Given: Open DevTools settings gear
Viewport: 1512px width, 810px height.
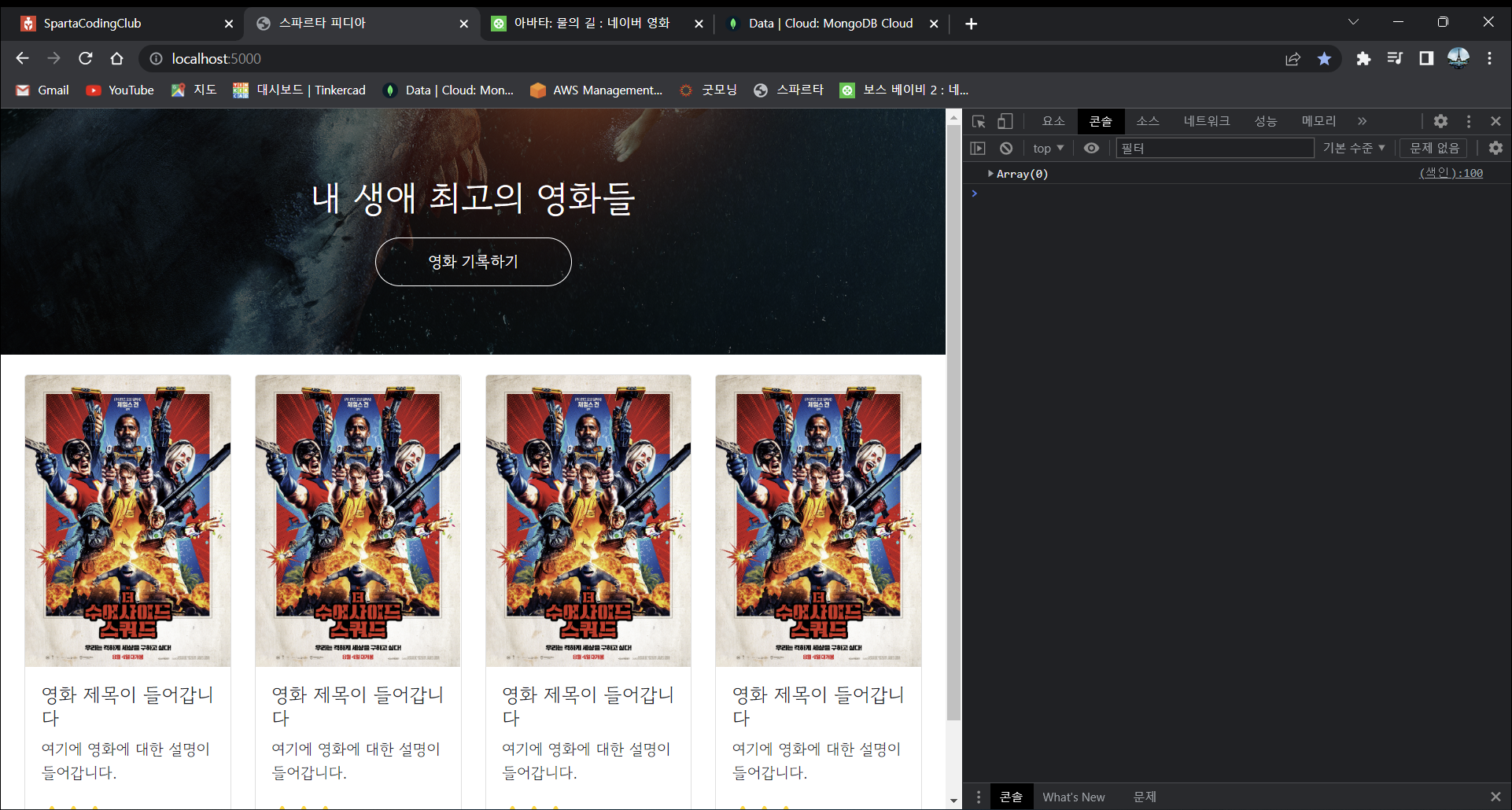Looking at the screenshot, I should click(1440, 121).
